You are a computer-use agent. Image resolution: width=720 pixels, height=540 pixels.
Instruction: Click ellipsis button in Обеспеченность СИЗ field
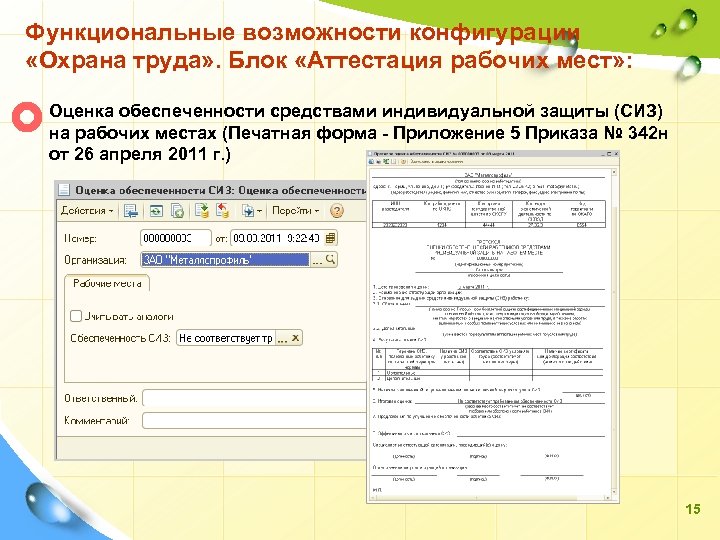(282, 339)
